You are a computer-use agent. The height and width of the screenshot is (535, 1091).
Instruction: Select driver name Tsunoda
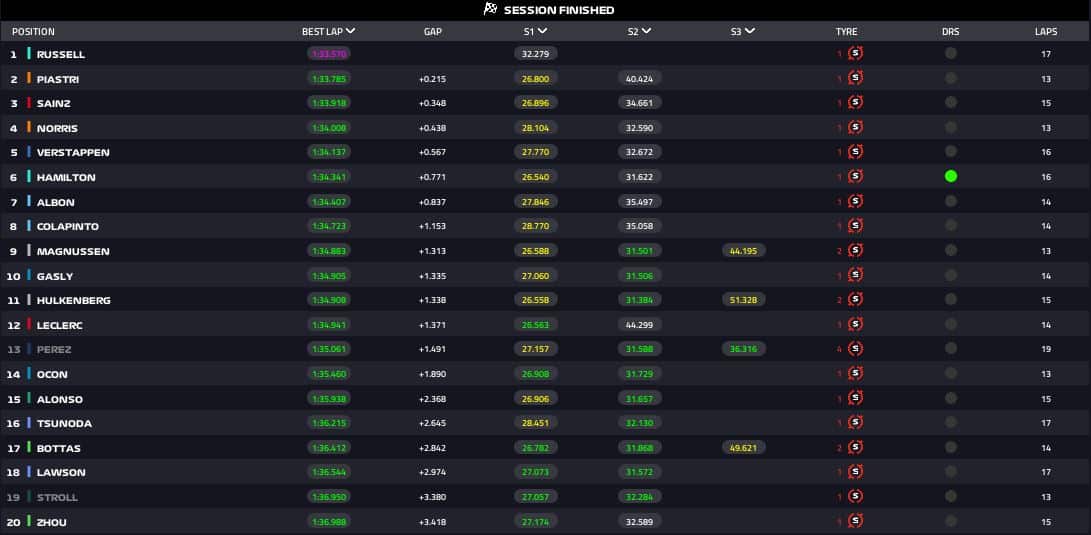pos(65,423)
